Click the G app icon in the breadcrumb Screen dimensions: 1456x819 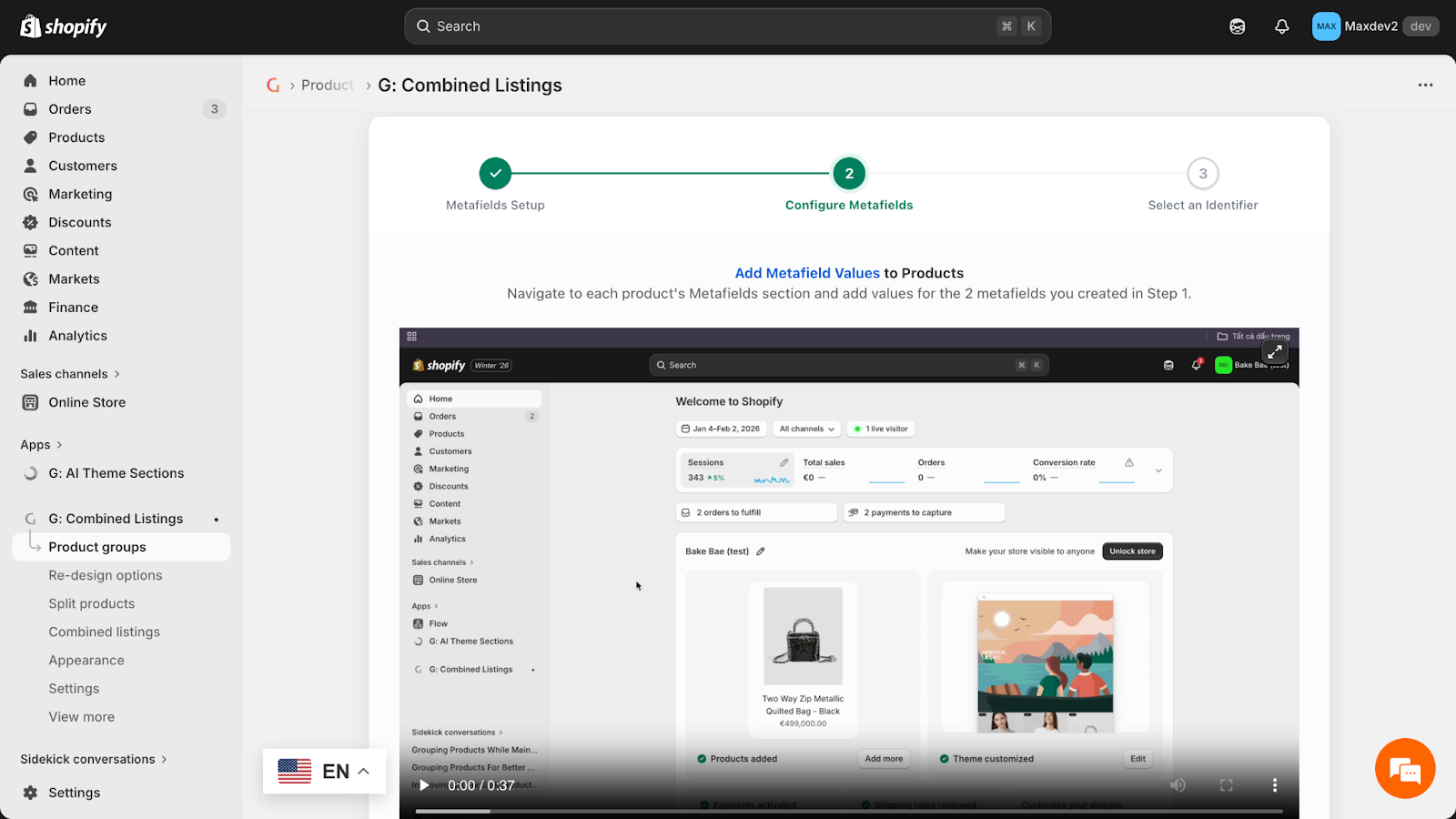coord(273,86)
